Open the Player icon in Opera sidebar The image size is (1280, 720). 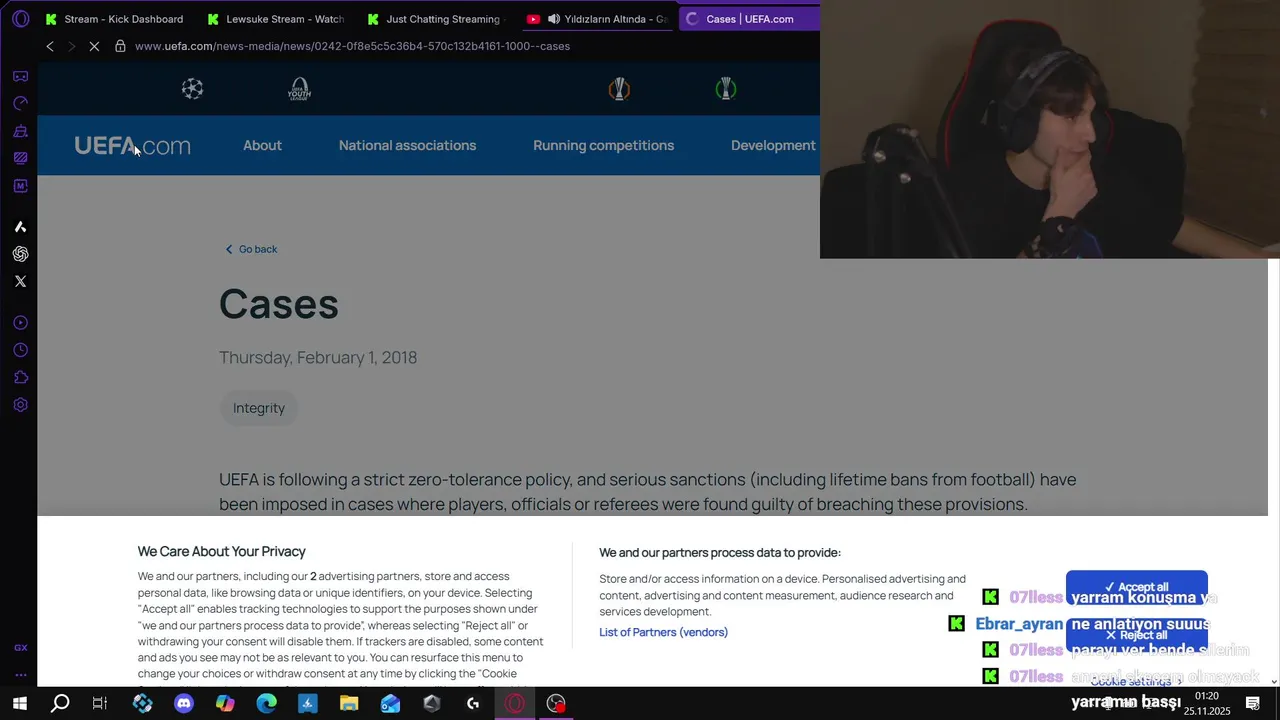20,323
